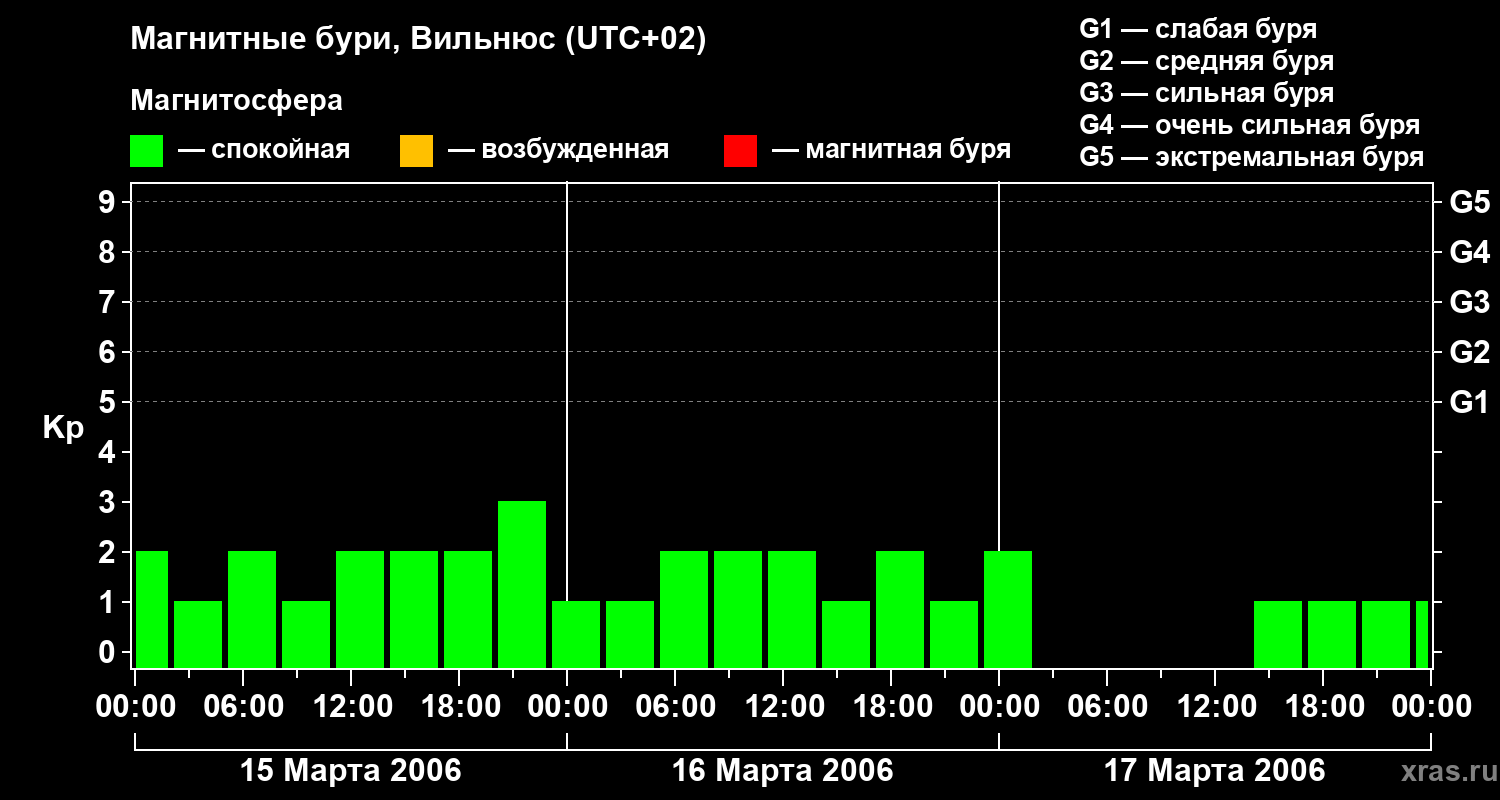The height and width of the screenshot is (800, 1500).
Task: Click the tallest green bar reaching Kp 3
Action: (522, 584)
